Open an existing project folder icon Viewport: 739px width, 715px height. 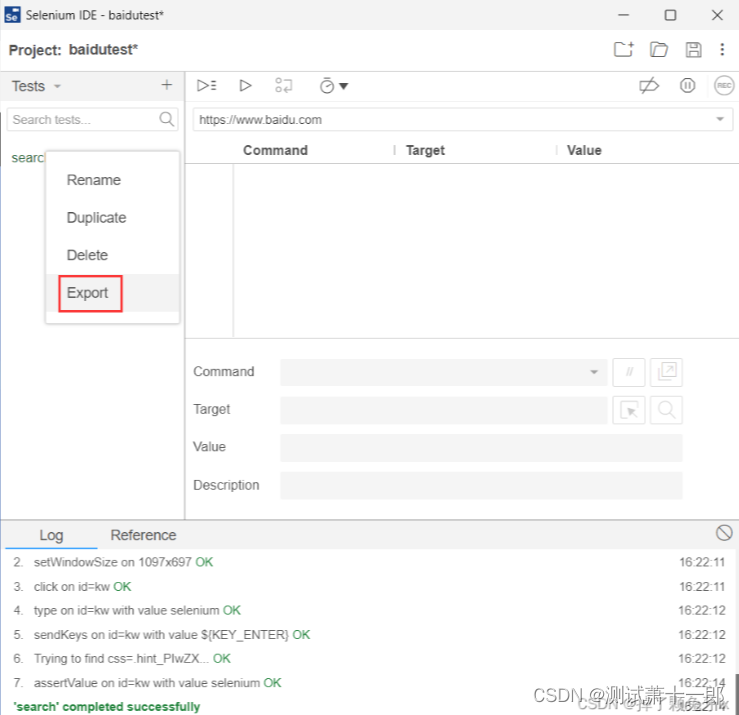(x=658, y=49)
